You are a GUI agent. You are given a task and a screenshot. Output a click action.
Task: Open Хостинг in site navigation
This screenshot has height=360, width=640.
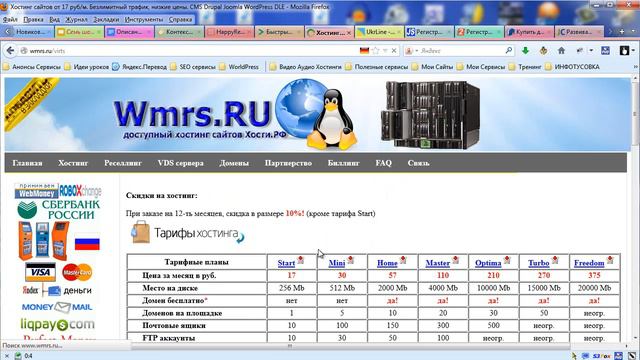tap(73, 163)
